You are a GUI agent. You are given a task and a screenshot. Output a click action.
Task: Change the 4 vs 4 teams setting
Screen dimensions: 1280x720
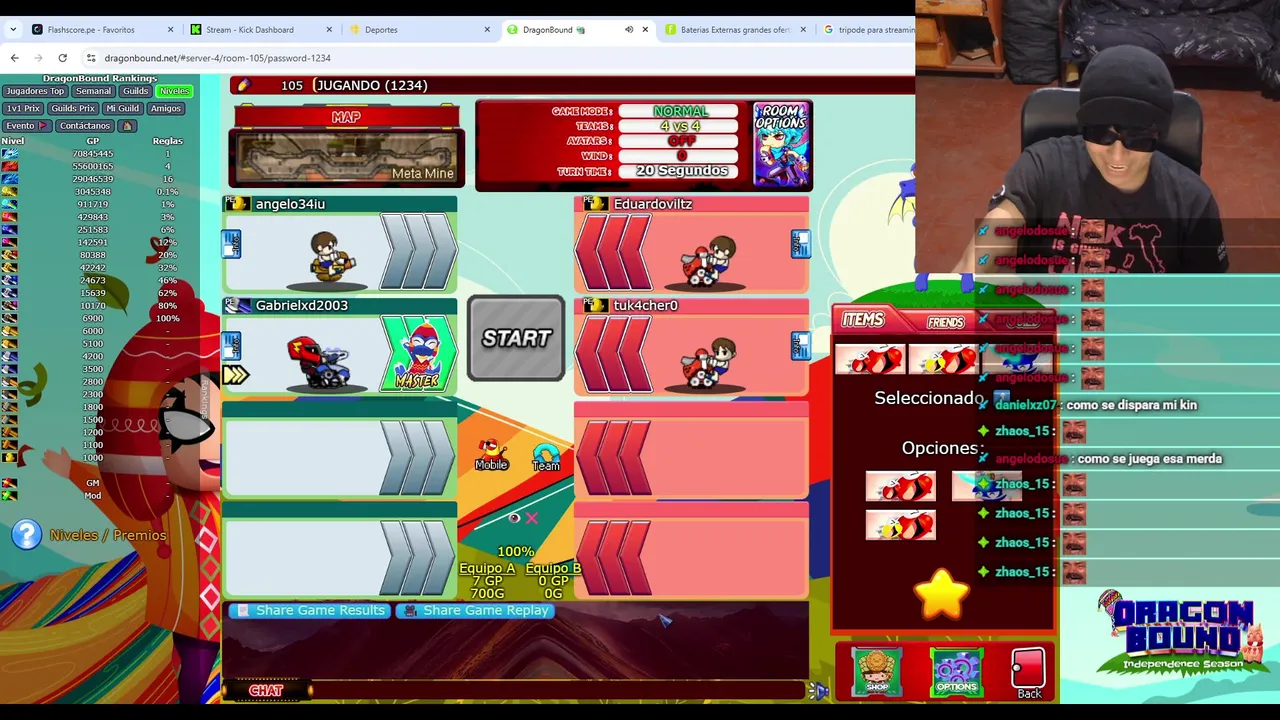coord(680,126)
